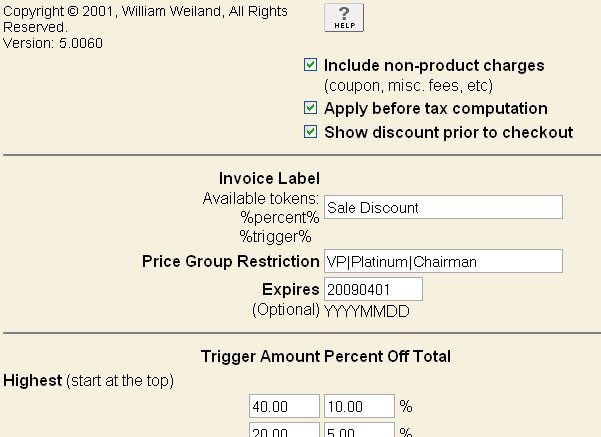Toggle Apply before tax computation checkbox
Image resolution: width=601 pixels, height=437 pixels.
pyautogui.click(x=311, y=108)
